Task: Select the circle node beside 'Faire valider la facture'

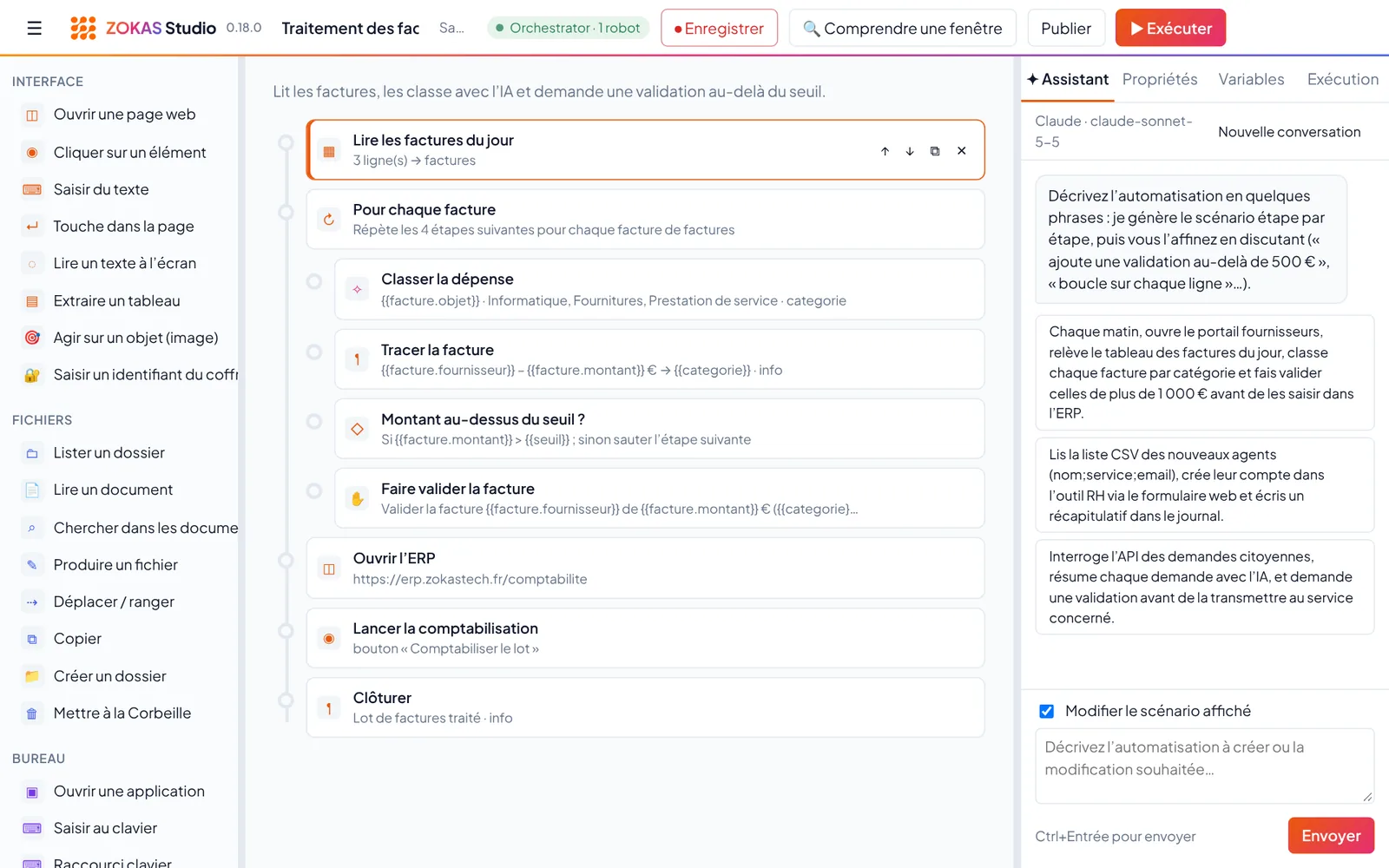Action: [x=314, y=490]
